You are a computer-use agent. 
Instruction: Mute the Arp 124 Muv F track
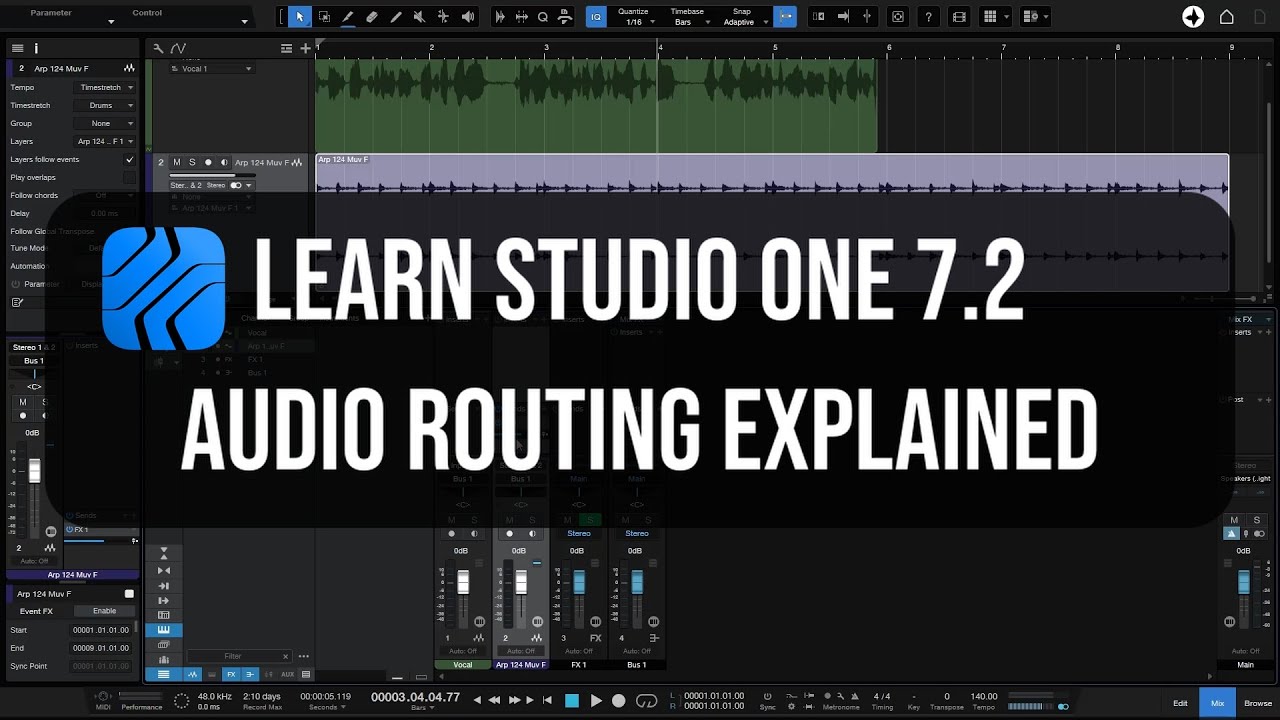(177, 162)
